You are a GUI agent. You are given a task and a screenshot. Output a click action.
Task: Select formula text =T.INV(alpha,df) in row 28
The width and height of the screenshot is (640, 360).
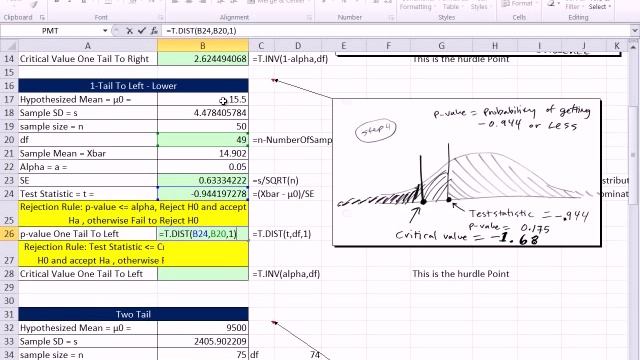[286, 274]
